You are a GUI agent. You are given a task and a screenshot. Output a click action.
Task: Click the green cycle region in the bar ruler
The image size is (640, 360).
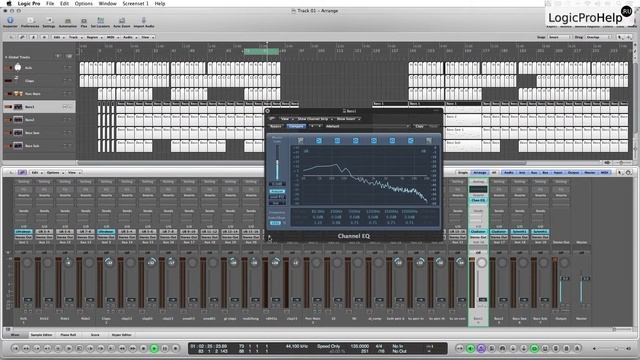(262, 51)
